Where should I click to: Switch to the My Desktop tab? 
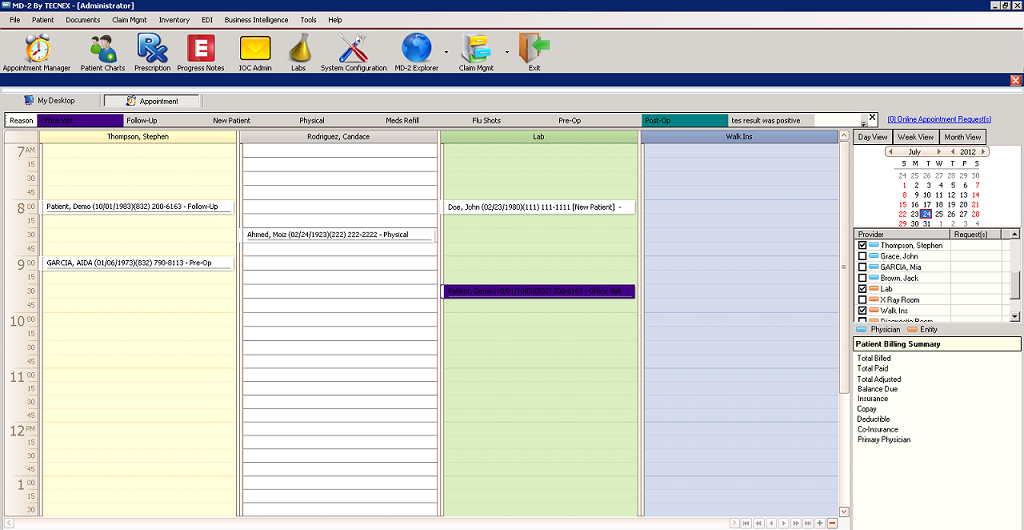pyautogui.click(x=50, y=101)
